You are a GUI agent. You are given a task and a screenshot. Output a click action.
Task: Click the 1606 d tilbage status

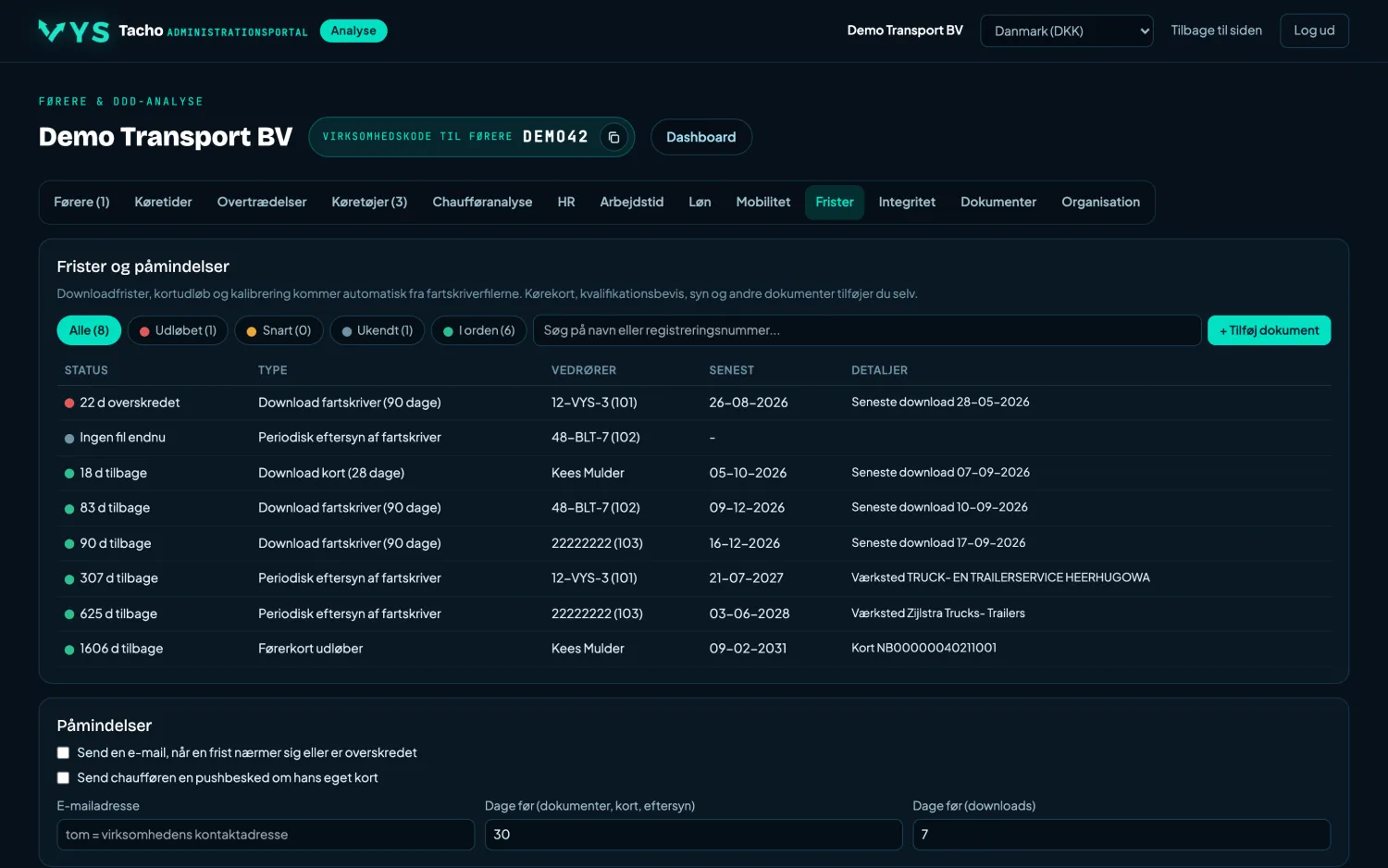(121, 649)
